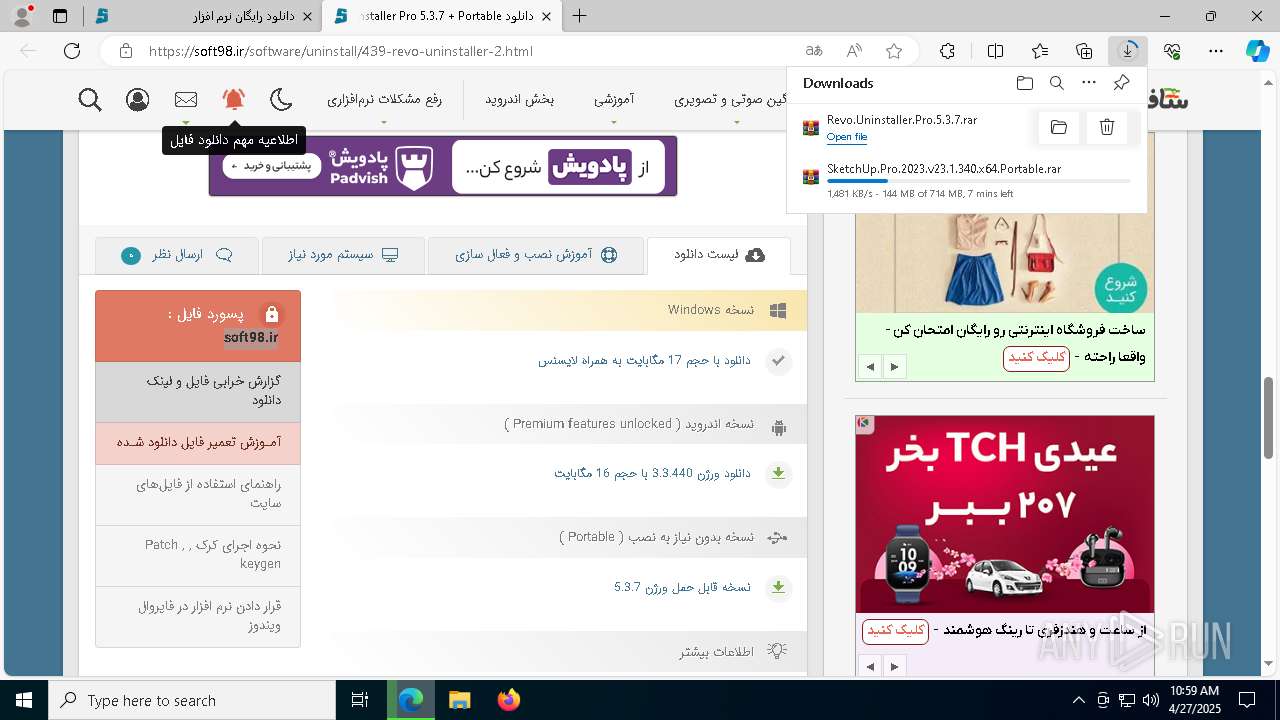The image size is (1280, 720).
Task: Open بخش اندروید menu item
Action: (x=520, y=99)
